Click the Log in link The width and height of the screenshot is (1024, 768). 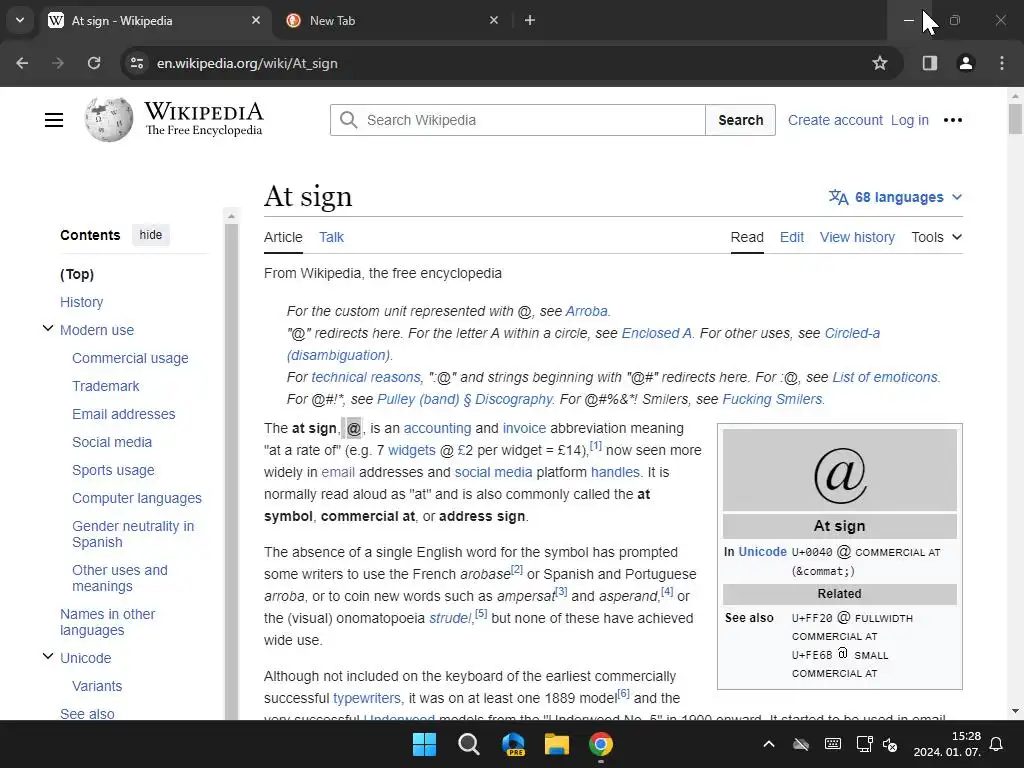click(909, 120)
